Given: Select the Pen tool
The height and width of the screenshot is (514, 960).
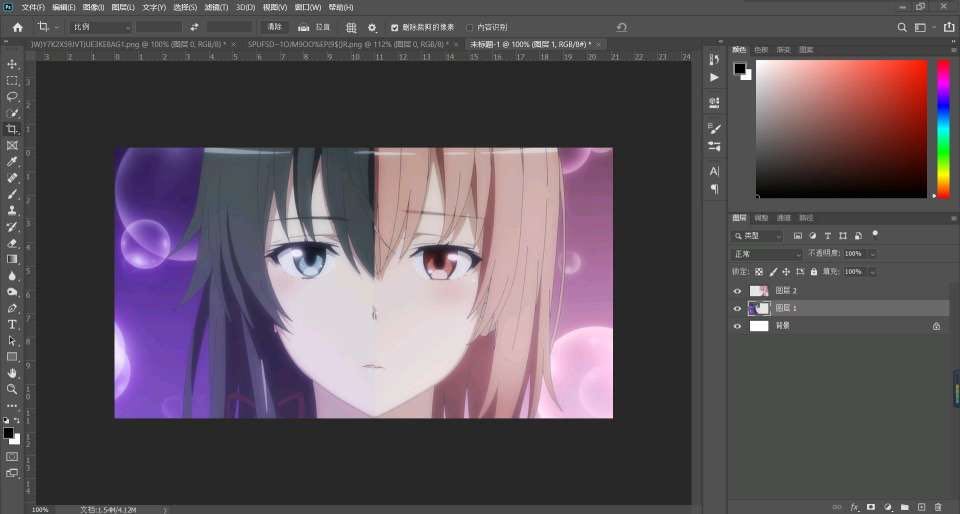Looking at the screenshot, I should pos(12,308).
